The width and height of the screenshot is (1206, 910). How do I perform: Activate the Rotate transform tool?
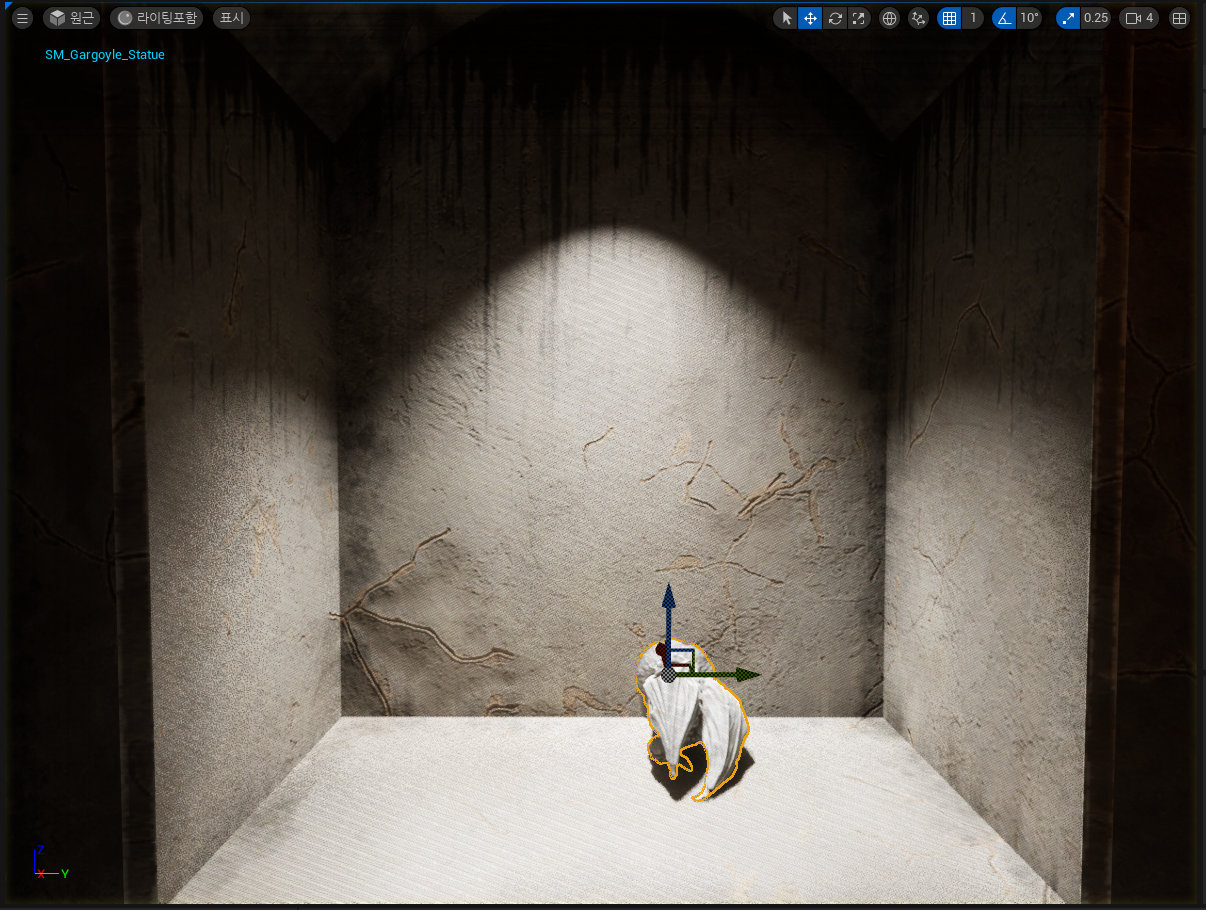coord(835,18)
